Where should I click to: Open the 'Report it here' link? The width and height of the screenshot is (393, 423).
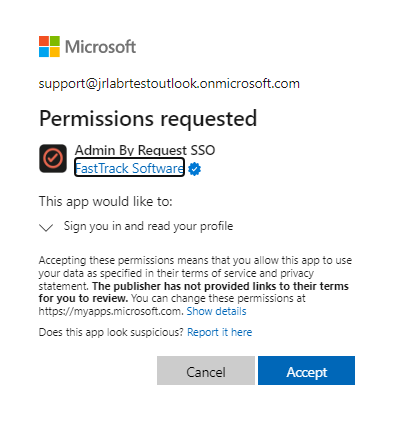pyautogui.click(x=220, y=332)
